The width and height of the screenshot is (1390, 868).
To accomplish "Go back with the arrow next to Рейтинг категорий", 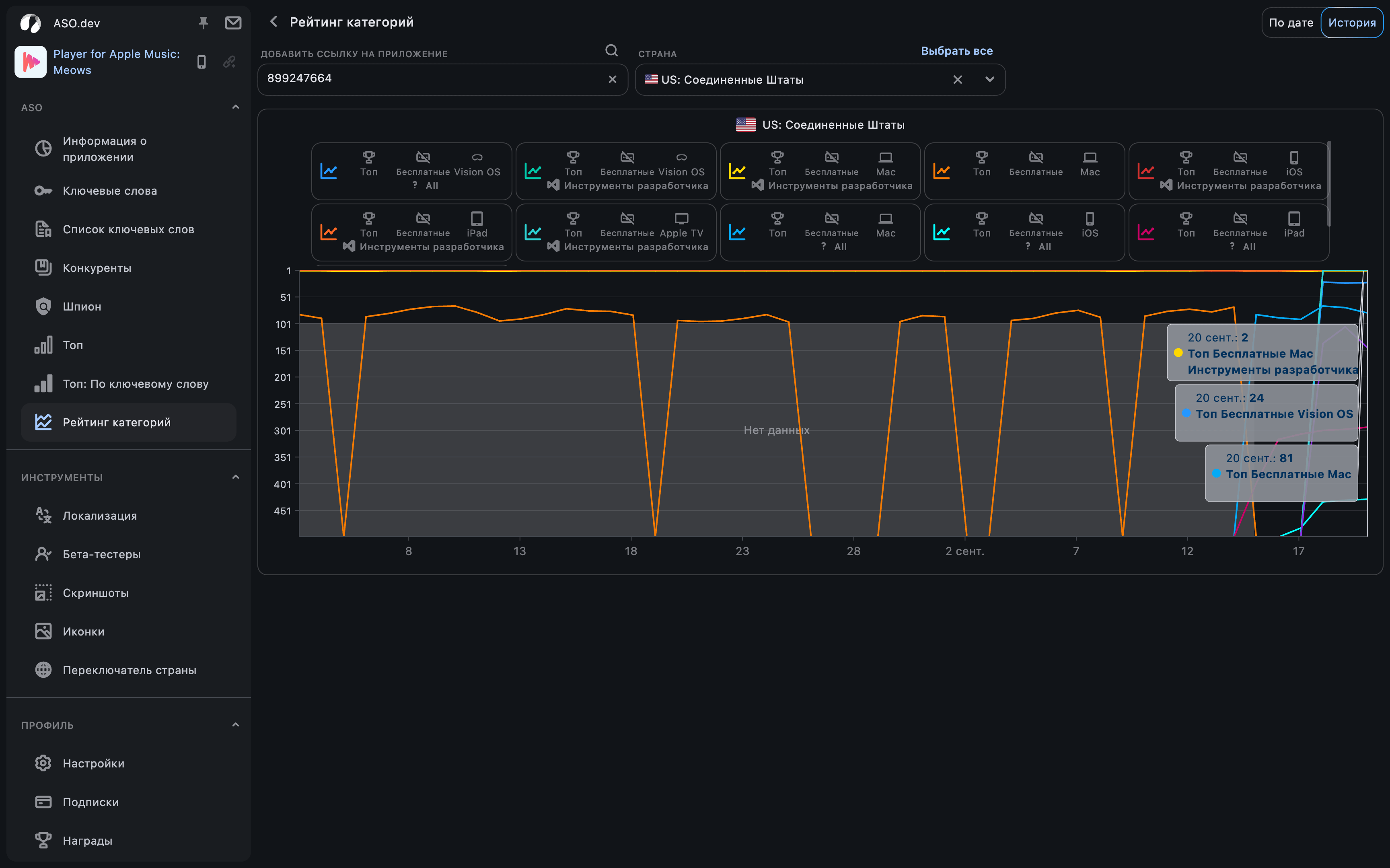I will click(x=274, y=22).
